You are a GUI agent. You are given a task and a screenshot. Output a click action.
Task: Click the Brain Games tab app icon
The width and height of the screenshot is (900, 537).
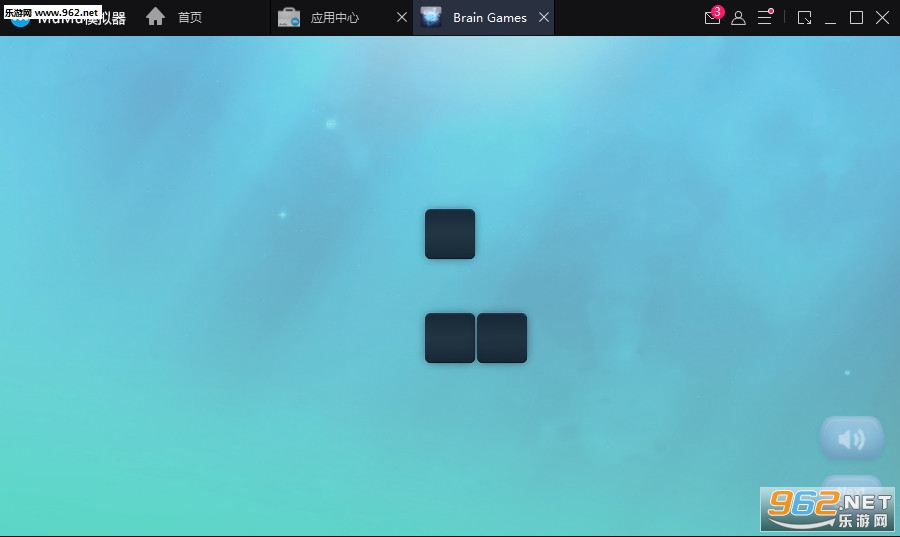point(431,18)
